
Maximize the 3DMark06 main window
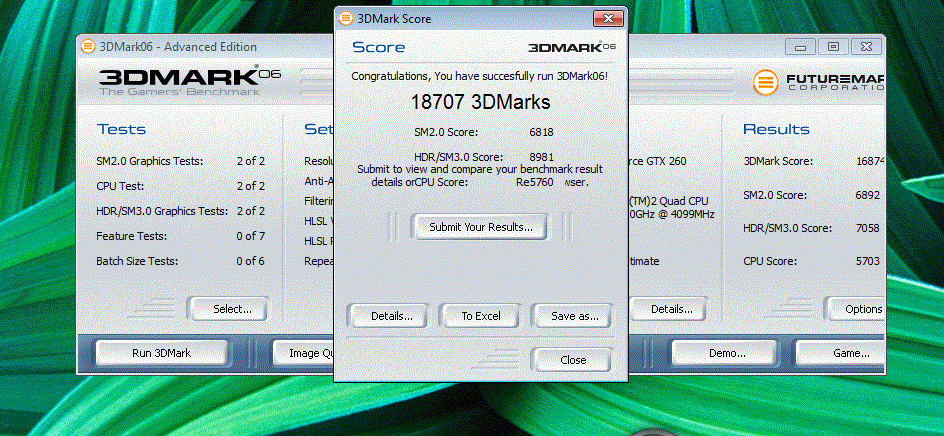(833, 47)
